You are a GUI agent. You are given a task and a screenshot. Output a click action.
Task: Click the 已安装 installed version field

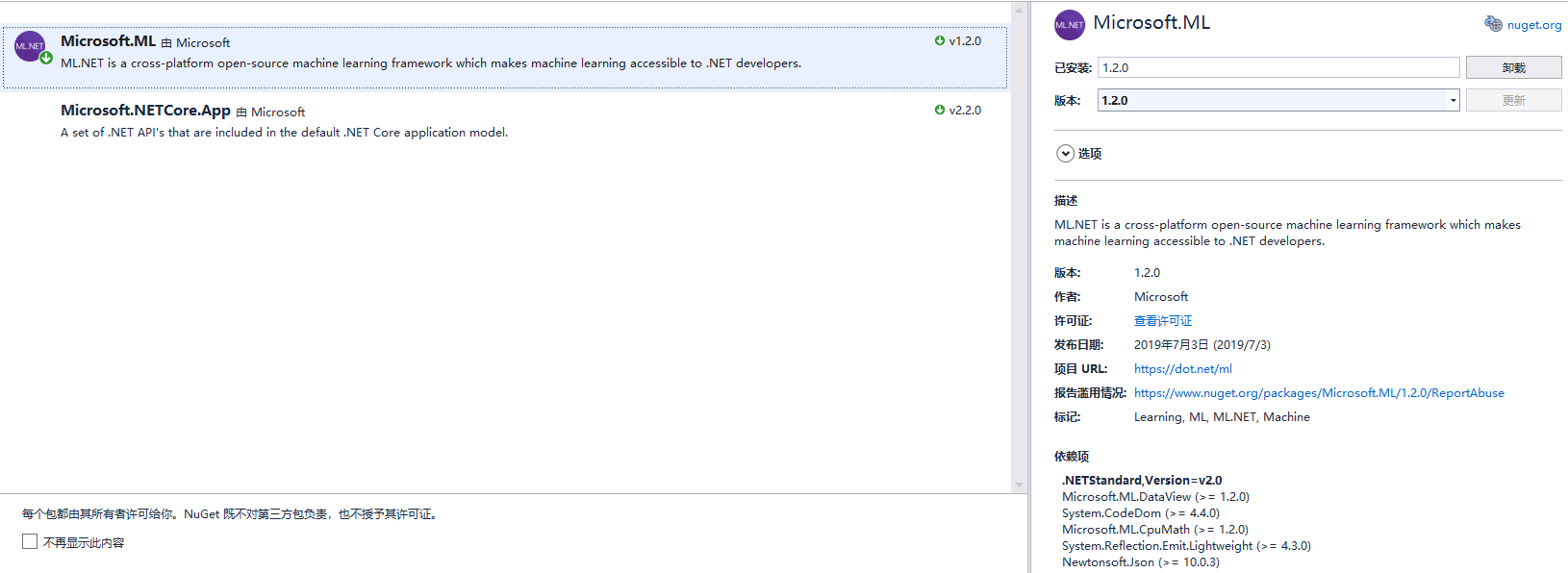pyautogui.click(x=1278, y=67)
